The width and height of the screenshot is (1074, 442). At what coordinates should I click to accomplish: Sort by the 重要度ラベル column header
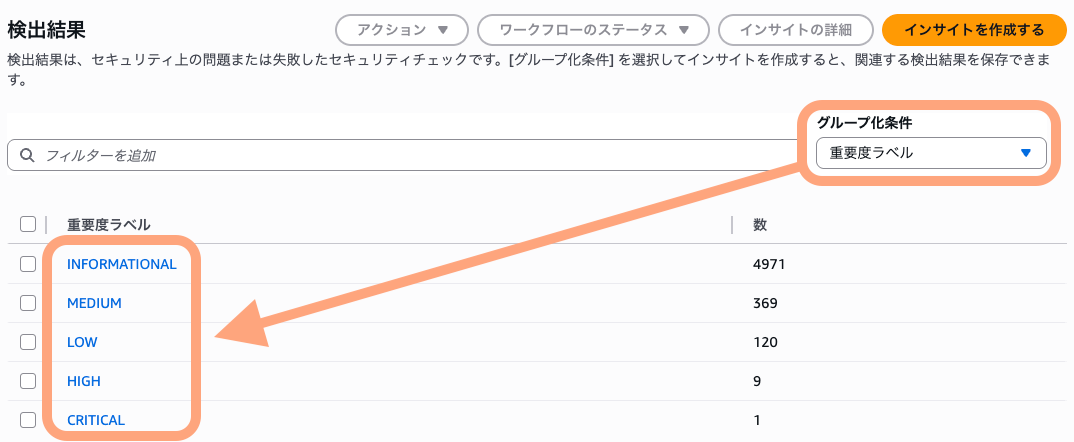click(108, 224)
